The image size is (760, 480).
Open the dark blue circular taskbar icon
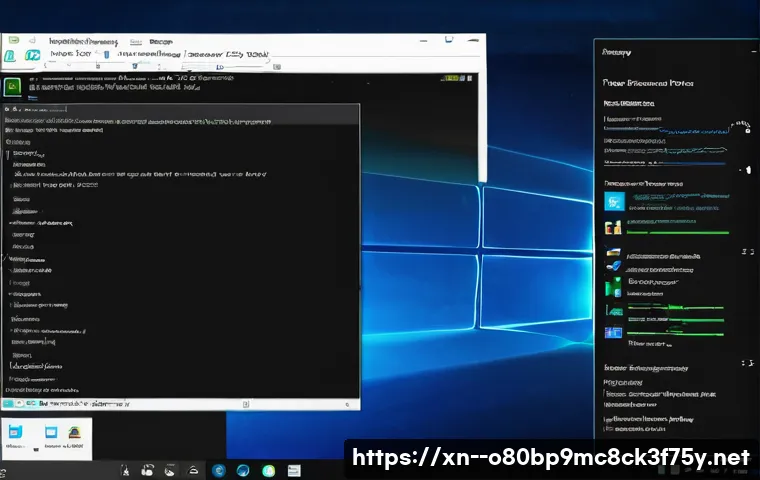click(219, 470)
